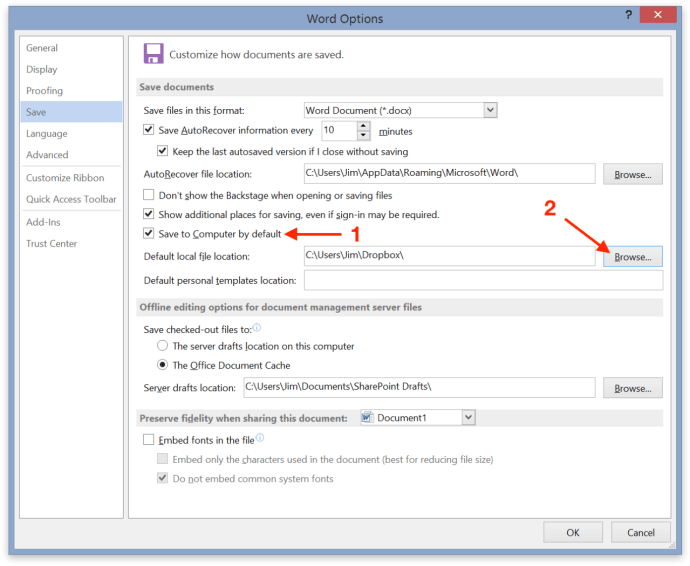Click the purple floppy disk save icon
Viewport: 690px width, 566px height.
[x=153, y=54]
